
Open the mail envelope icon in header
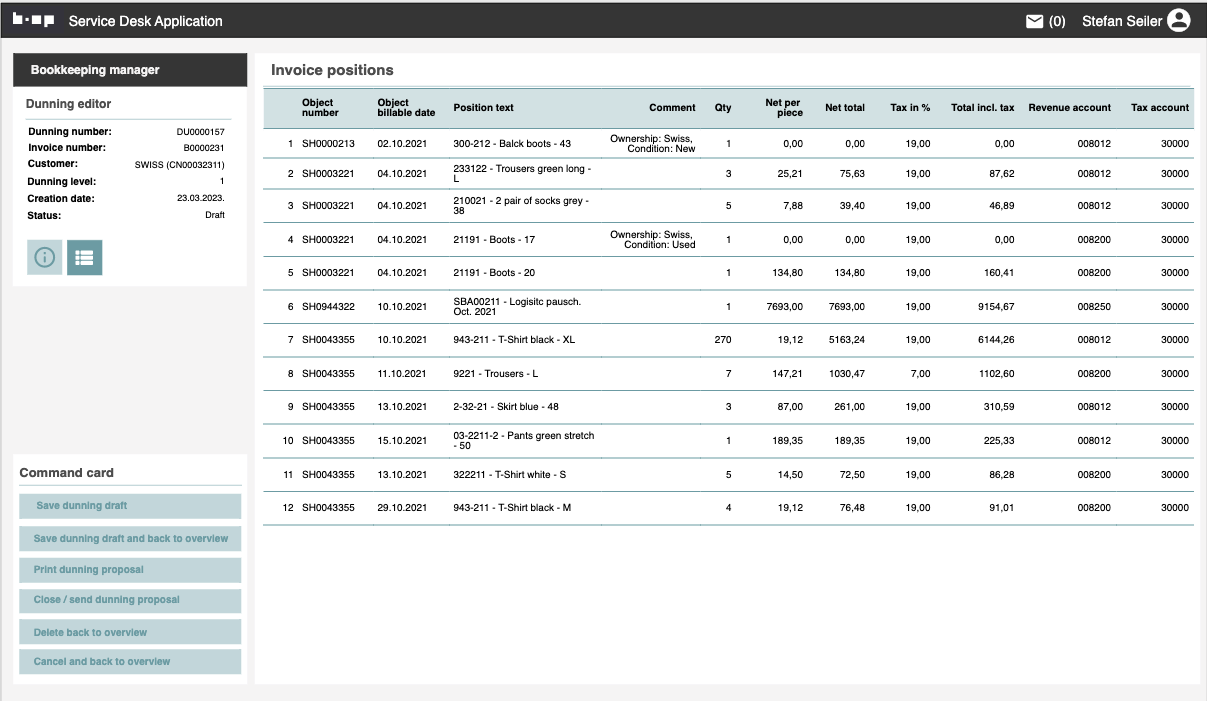1034,21
